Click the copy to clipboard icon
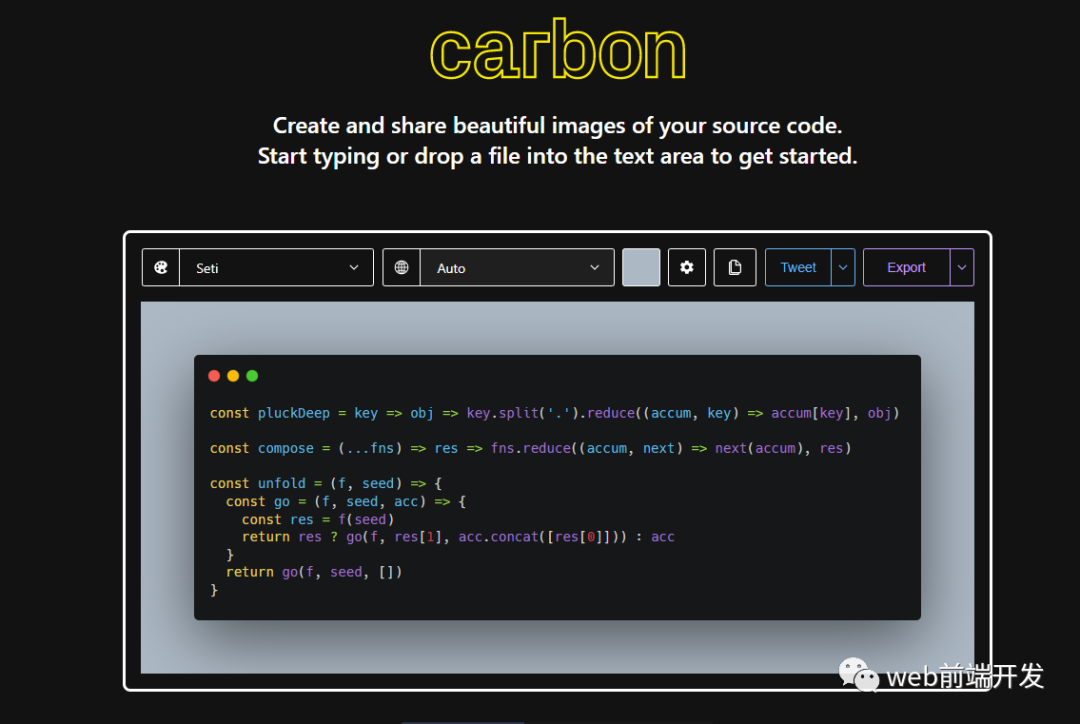The image size is (1080, 724). [735, 267]
